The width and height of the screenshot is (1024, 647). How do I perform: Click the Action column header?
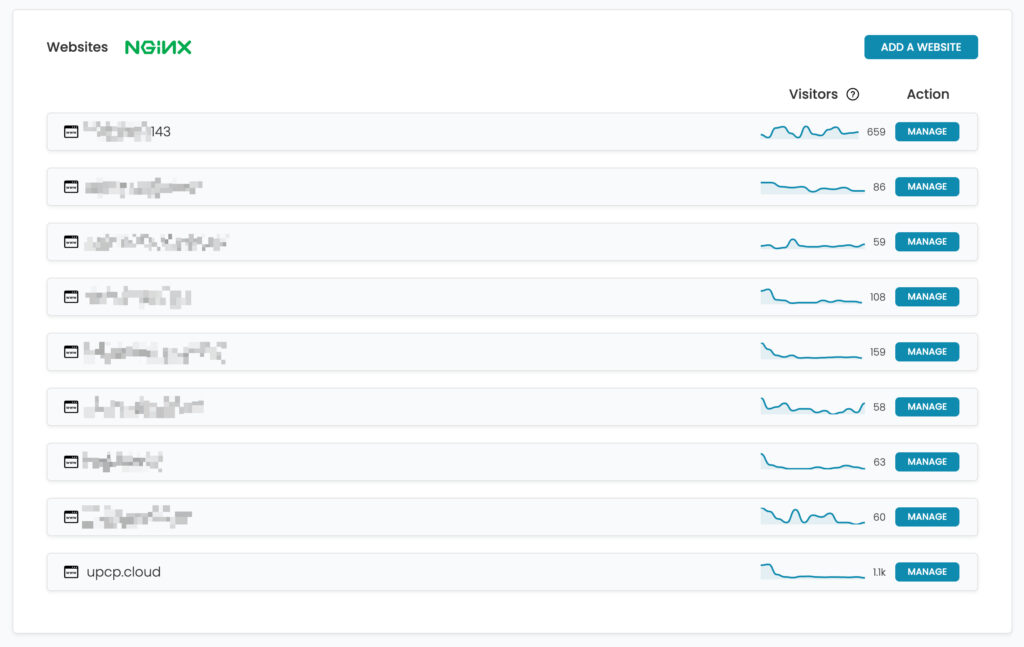[x=927, y=93]
